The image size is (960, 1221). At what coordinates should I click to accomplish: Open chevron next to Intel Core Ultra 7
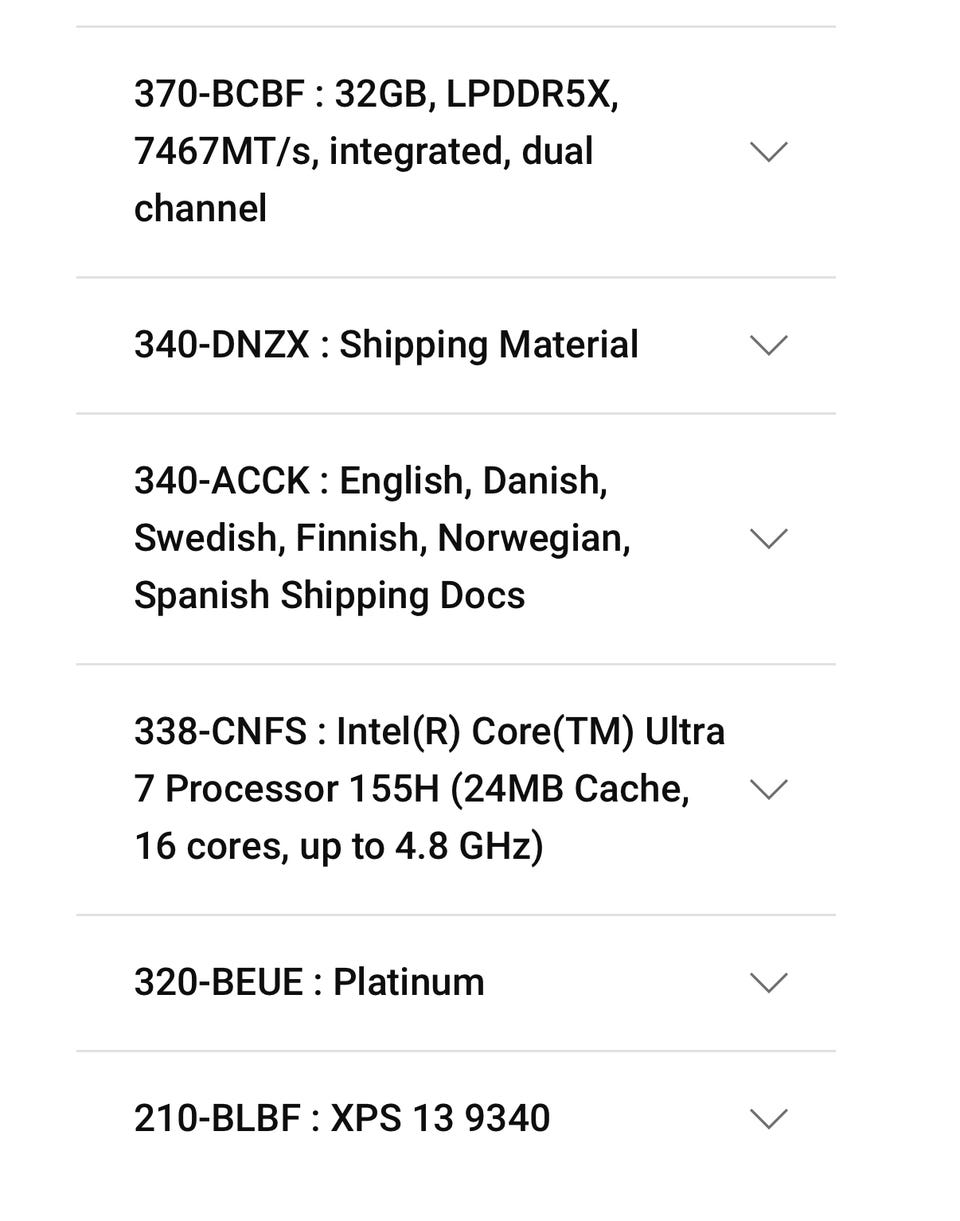(x=768, y=789)
